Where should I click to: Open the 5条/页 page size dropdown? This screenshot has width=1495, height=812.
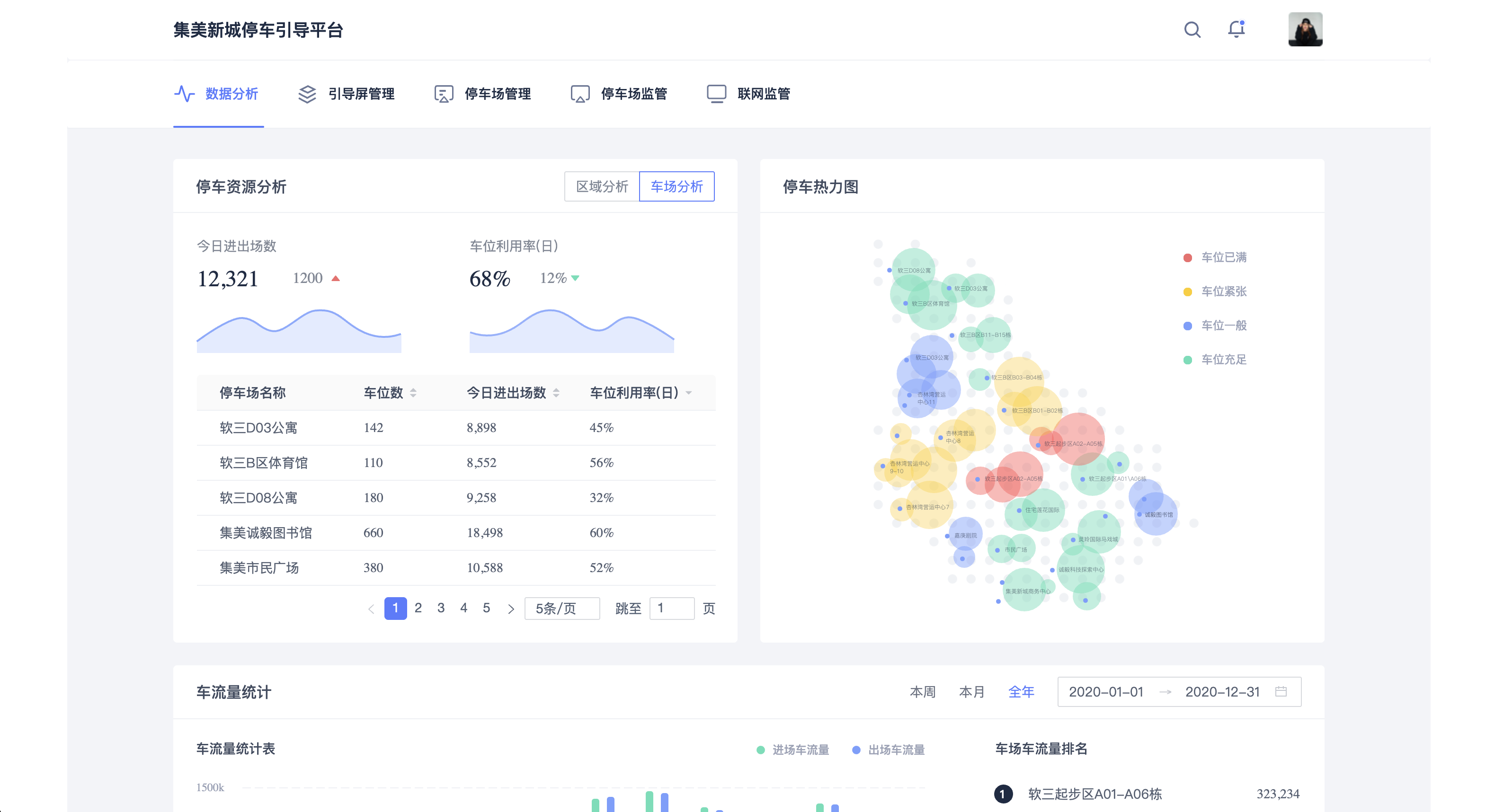[562, 609]
